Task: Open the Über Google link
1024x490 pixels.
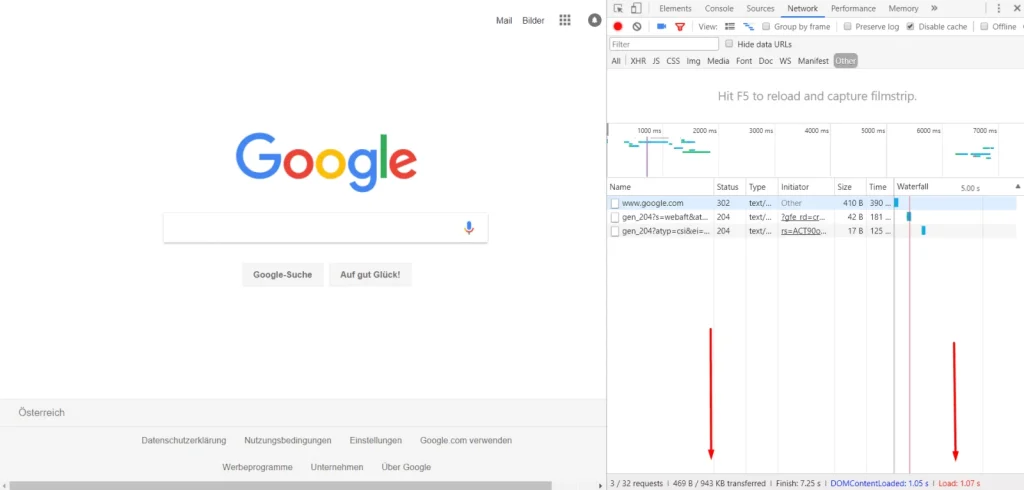Action: click(406, 467)
